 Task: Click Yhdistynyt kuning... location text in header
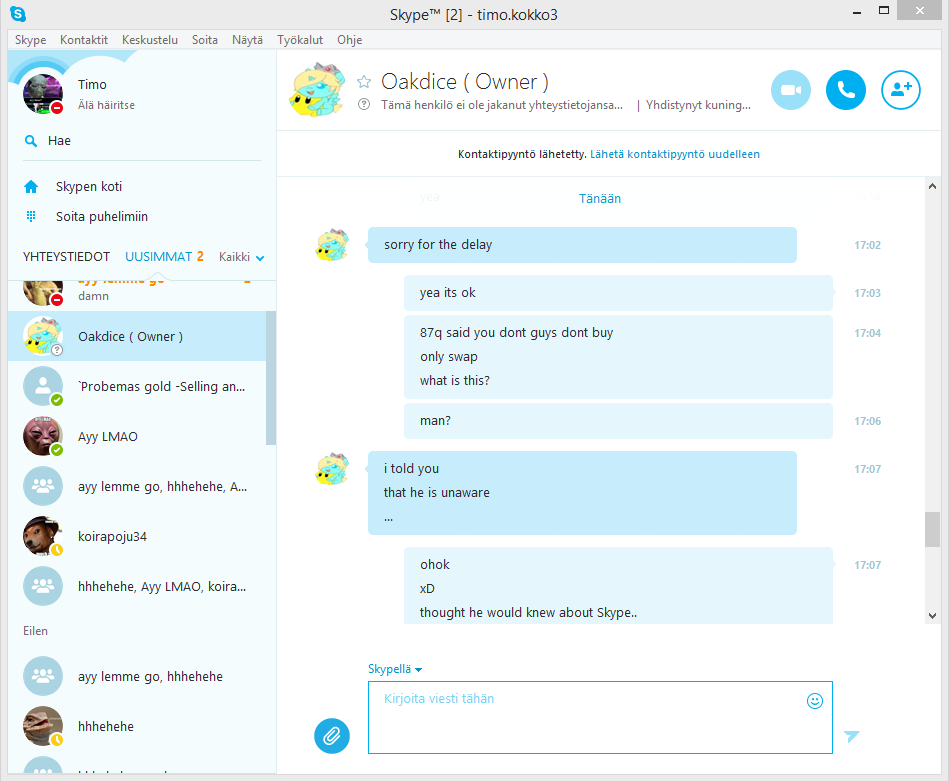coord(698,105)
